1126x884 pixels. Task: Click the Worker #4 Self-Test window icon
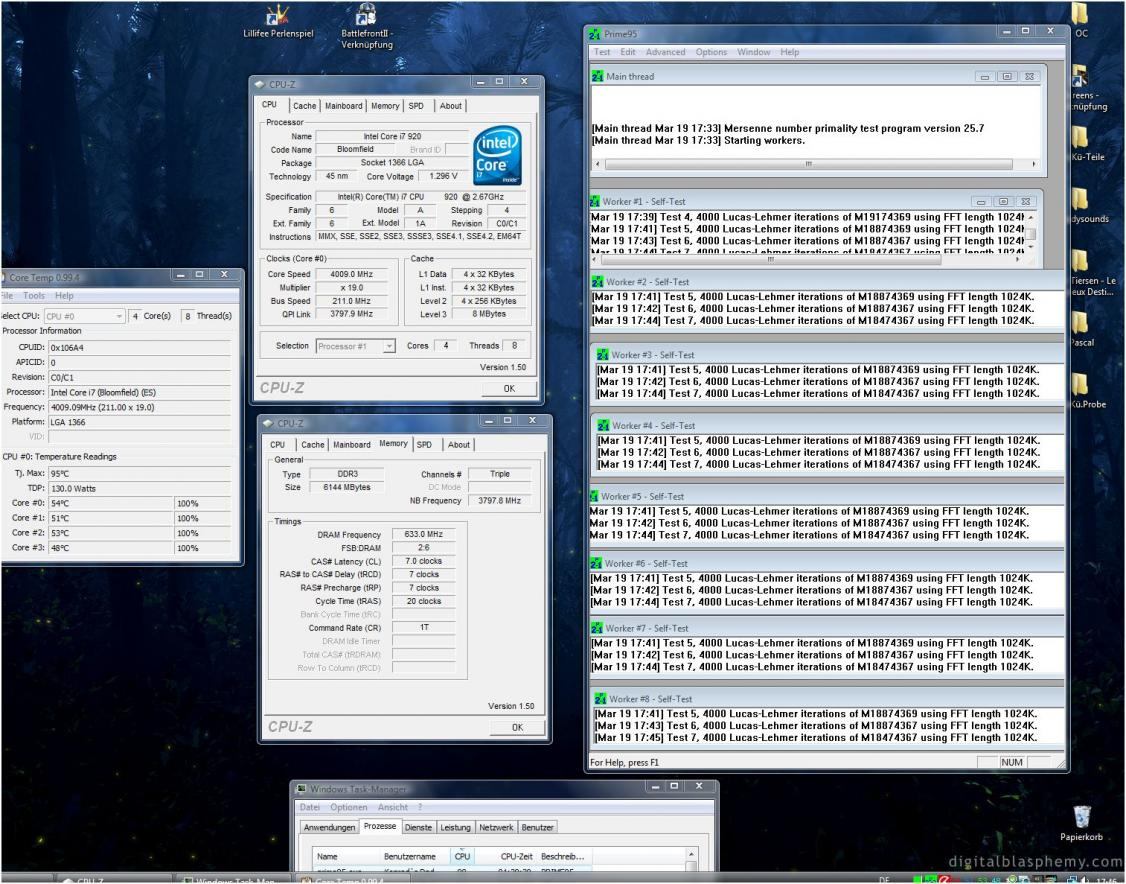(x=603, y=426)
